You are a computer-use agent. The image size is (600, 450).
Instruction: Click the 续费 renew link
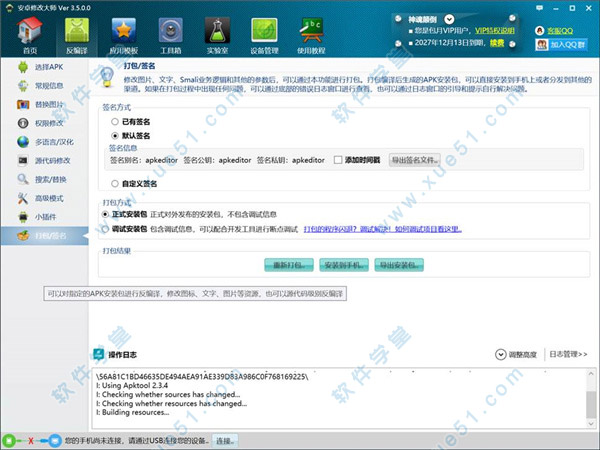coord(497,43)
